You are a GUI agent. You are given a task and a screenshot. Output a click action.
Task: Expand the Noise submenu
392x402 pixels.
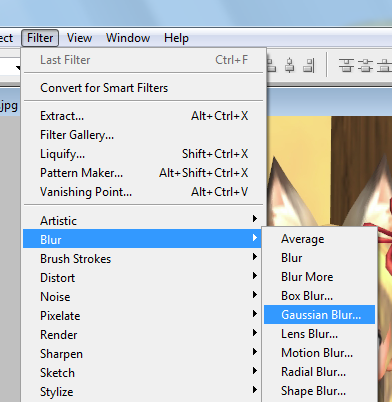(x=143, y=297)
